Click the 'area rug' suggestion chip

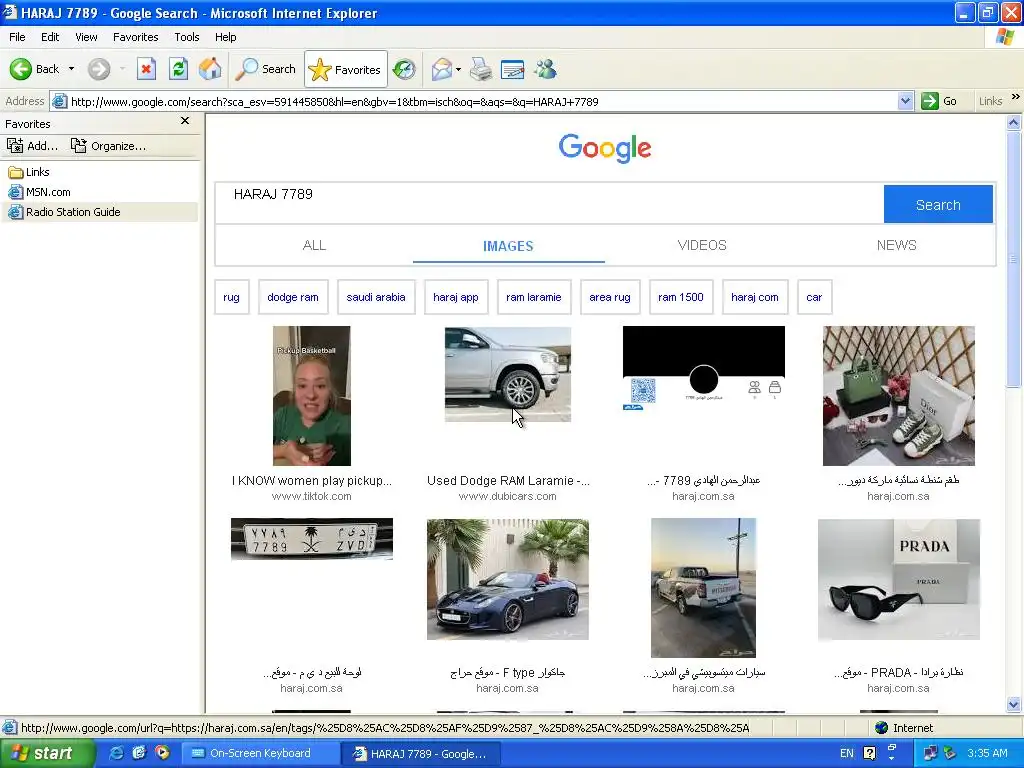pyautogui.click(x=610, y=297)
